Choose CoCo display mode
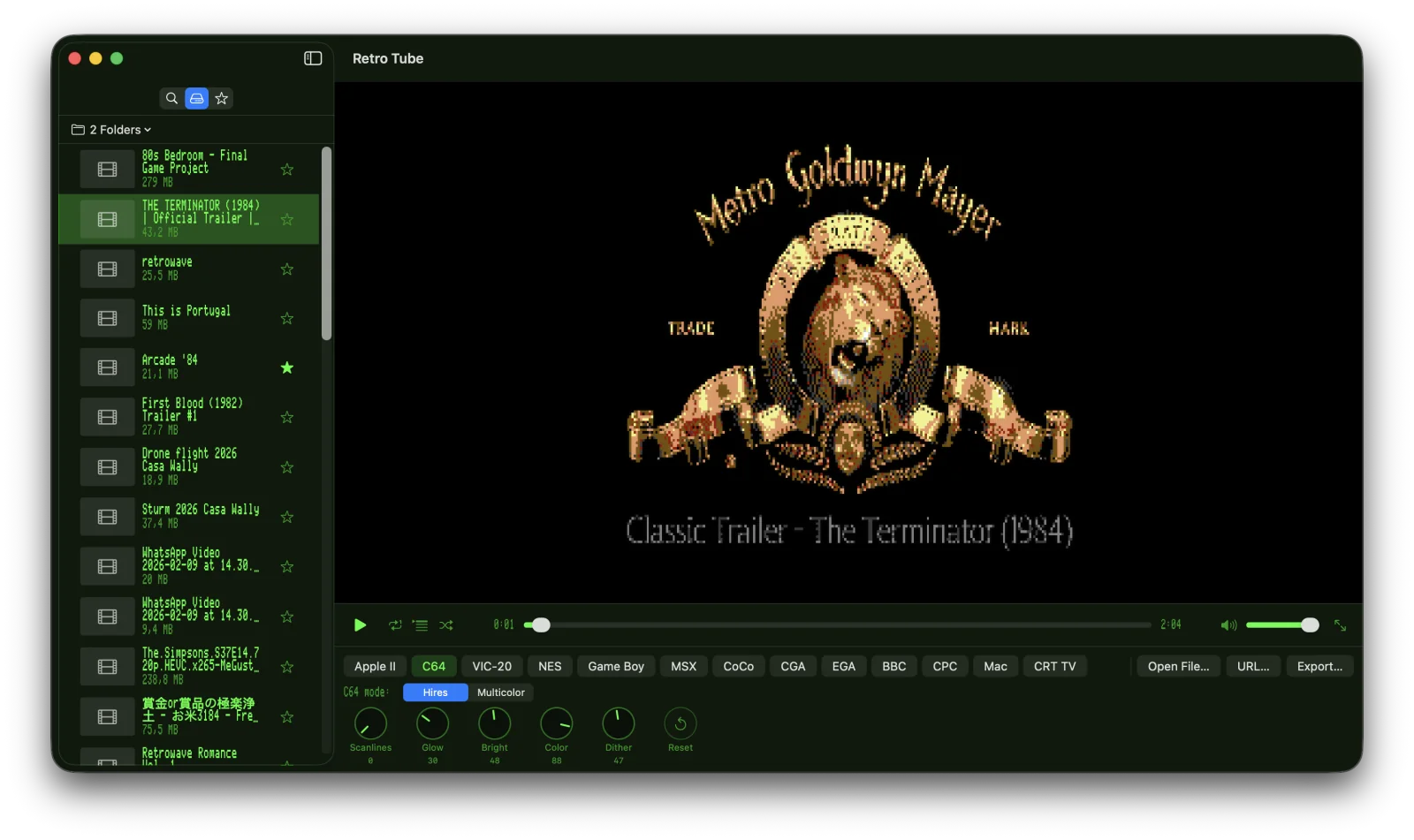Viewport: 1414px width, 840px height. 739,666
